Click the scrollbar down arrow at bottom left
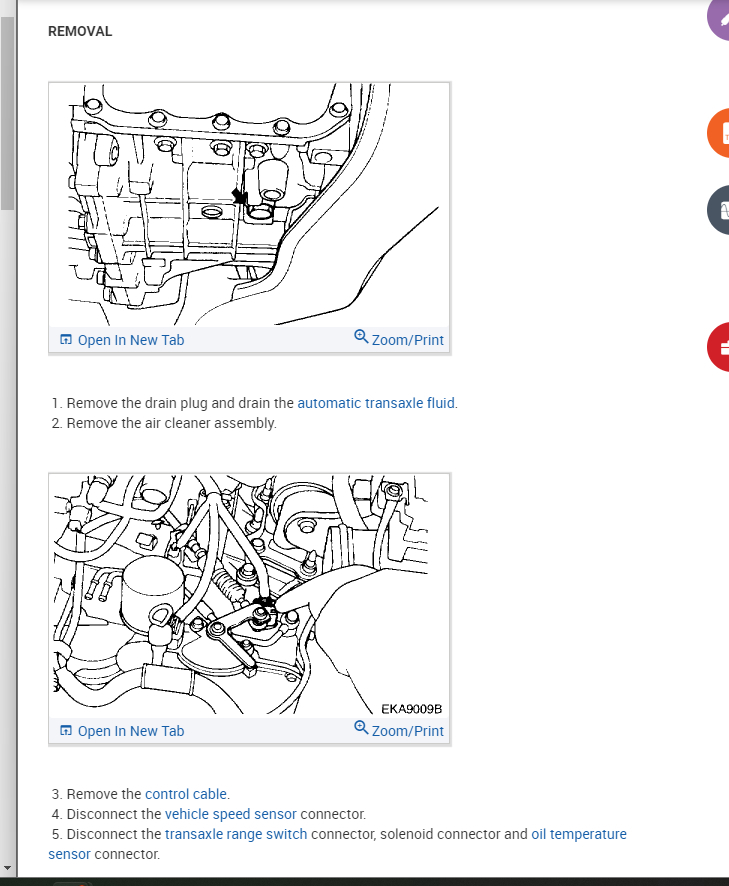This screenshot has width=729, height=886. pos(7,868)
